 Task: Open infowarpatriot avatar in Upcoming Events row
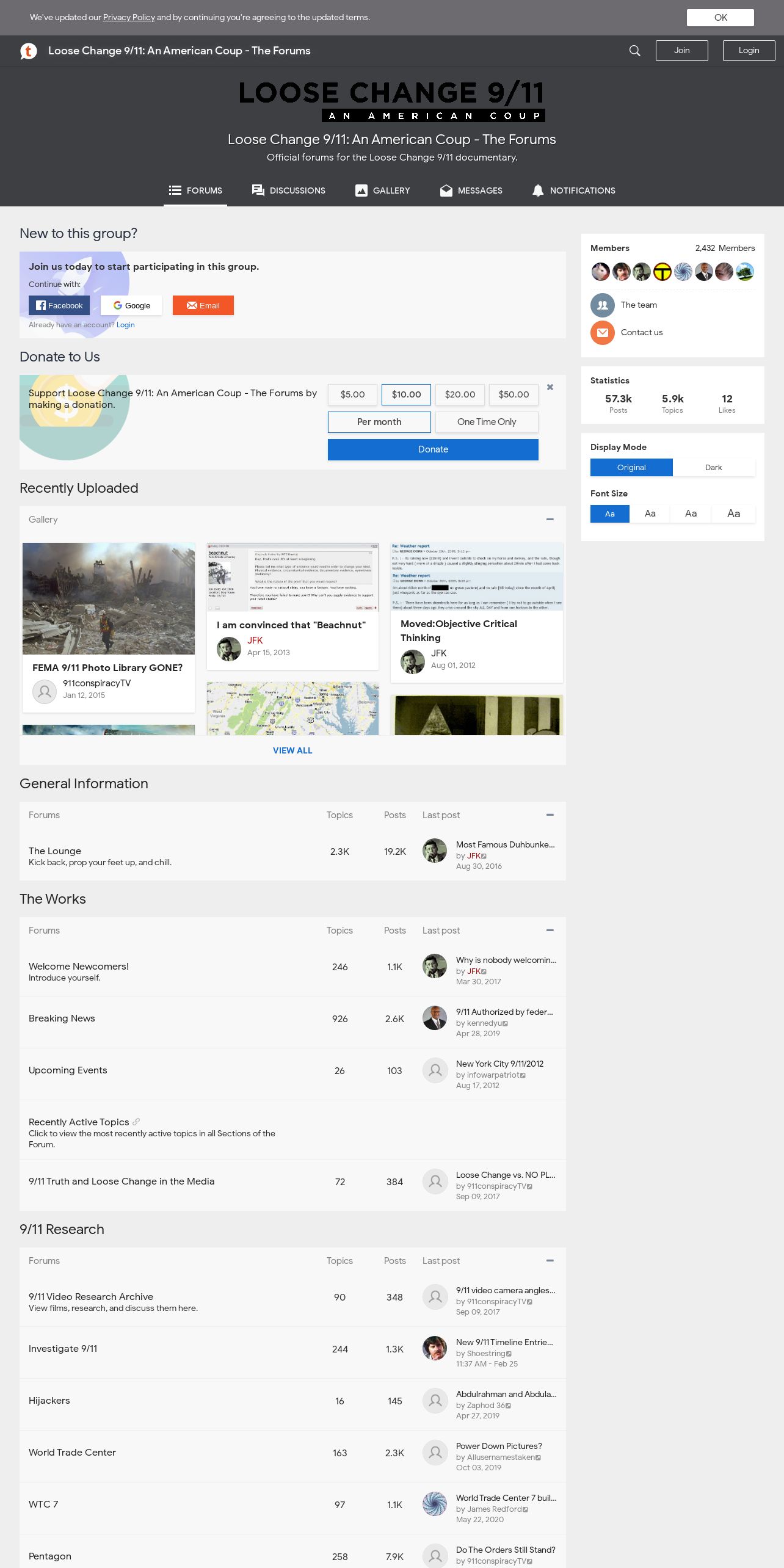coord(435,1070)
